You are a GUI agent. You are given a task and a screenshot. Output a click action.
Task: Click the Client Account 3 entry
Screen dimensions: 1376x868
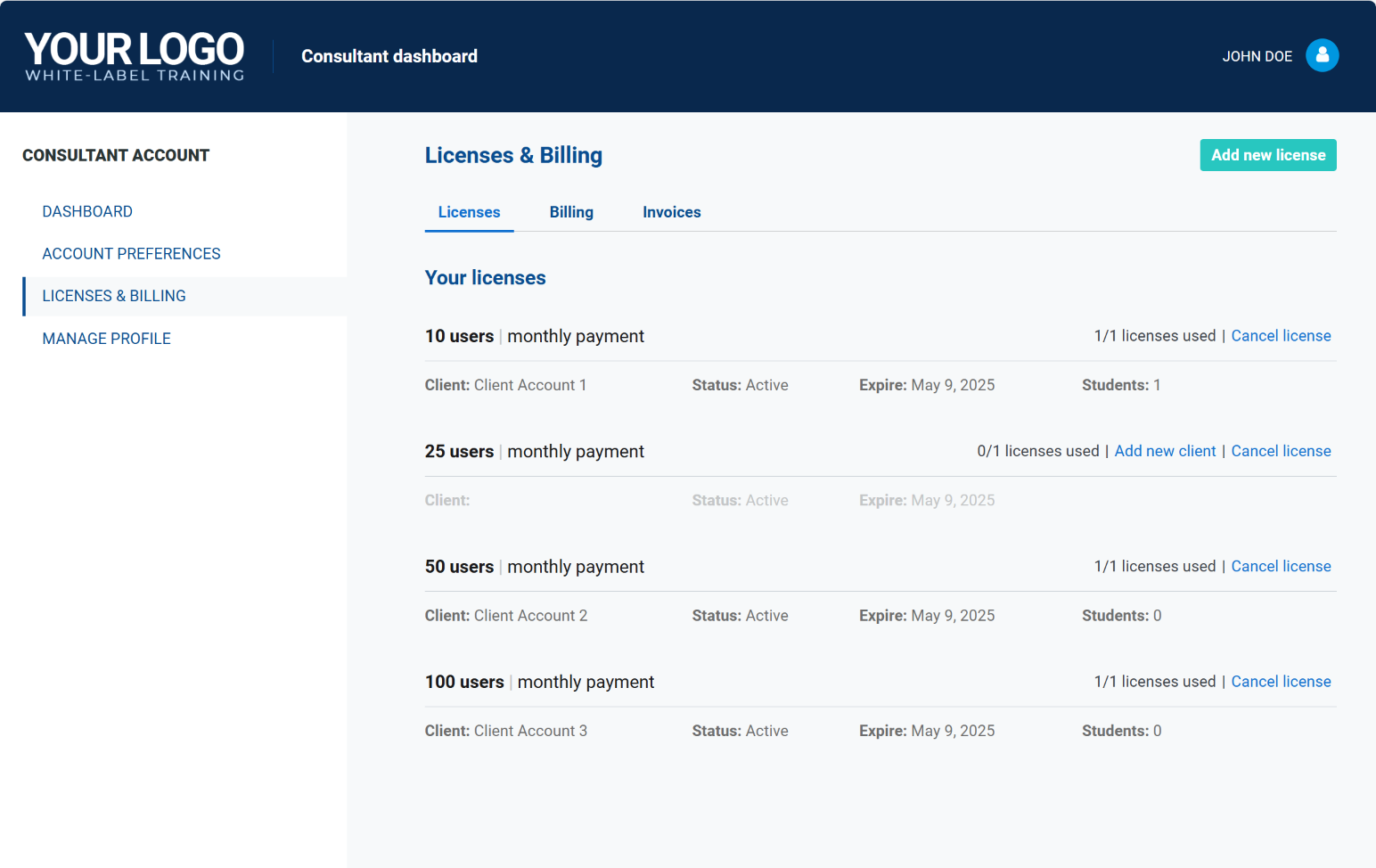coord(530,731)
